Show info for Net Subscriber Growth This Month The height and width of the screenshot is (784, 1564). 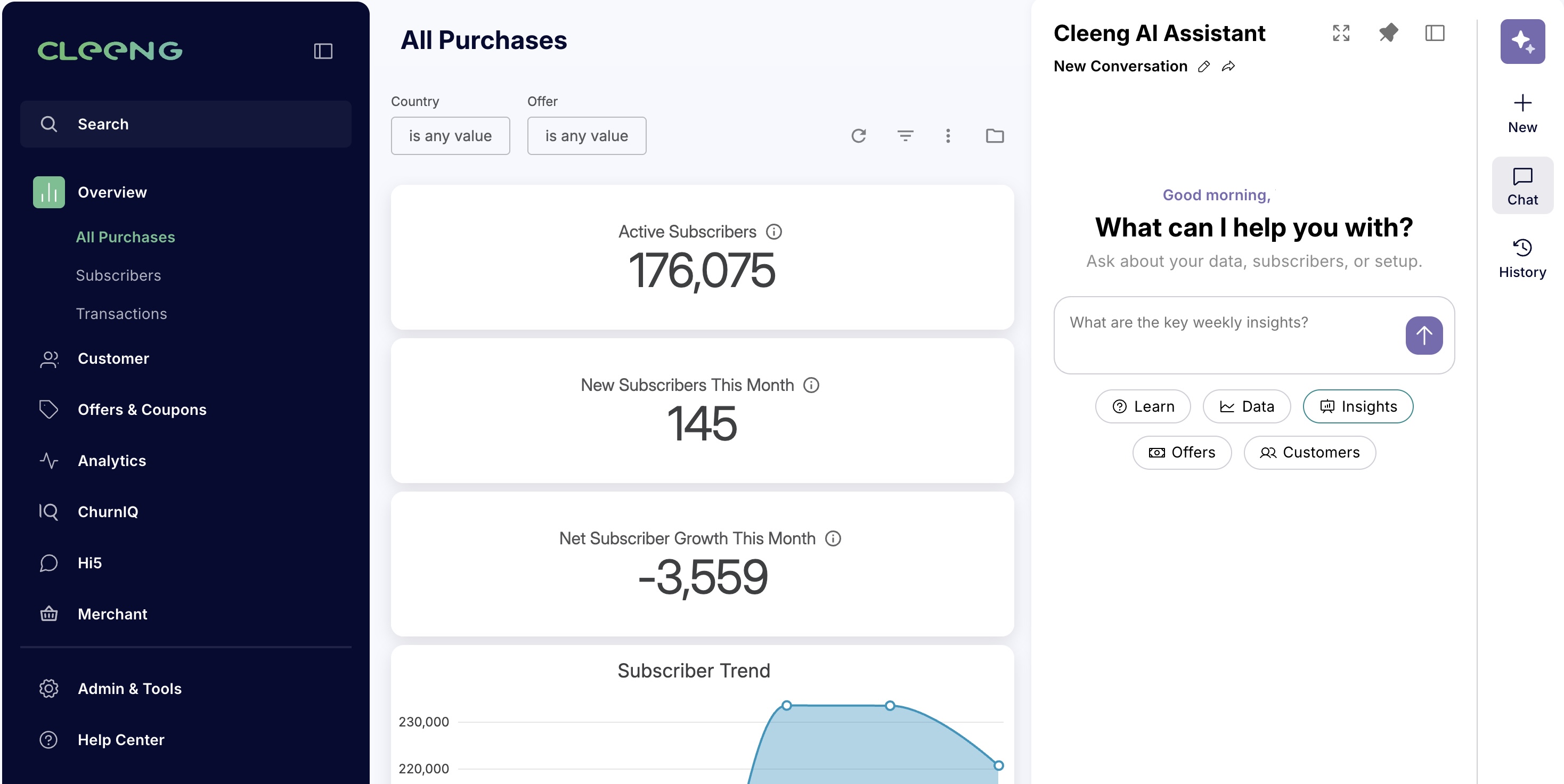(x=833, y=539)
